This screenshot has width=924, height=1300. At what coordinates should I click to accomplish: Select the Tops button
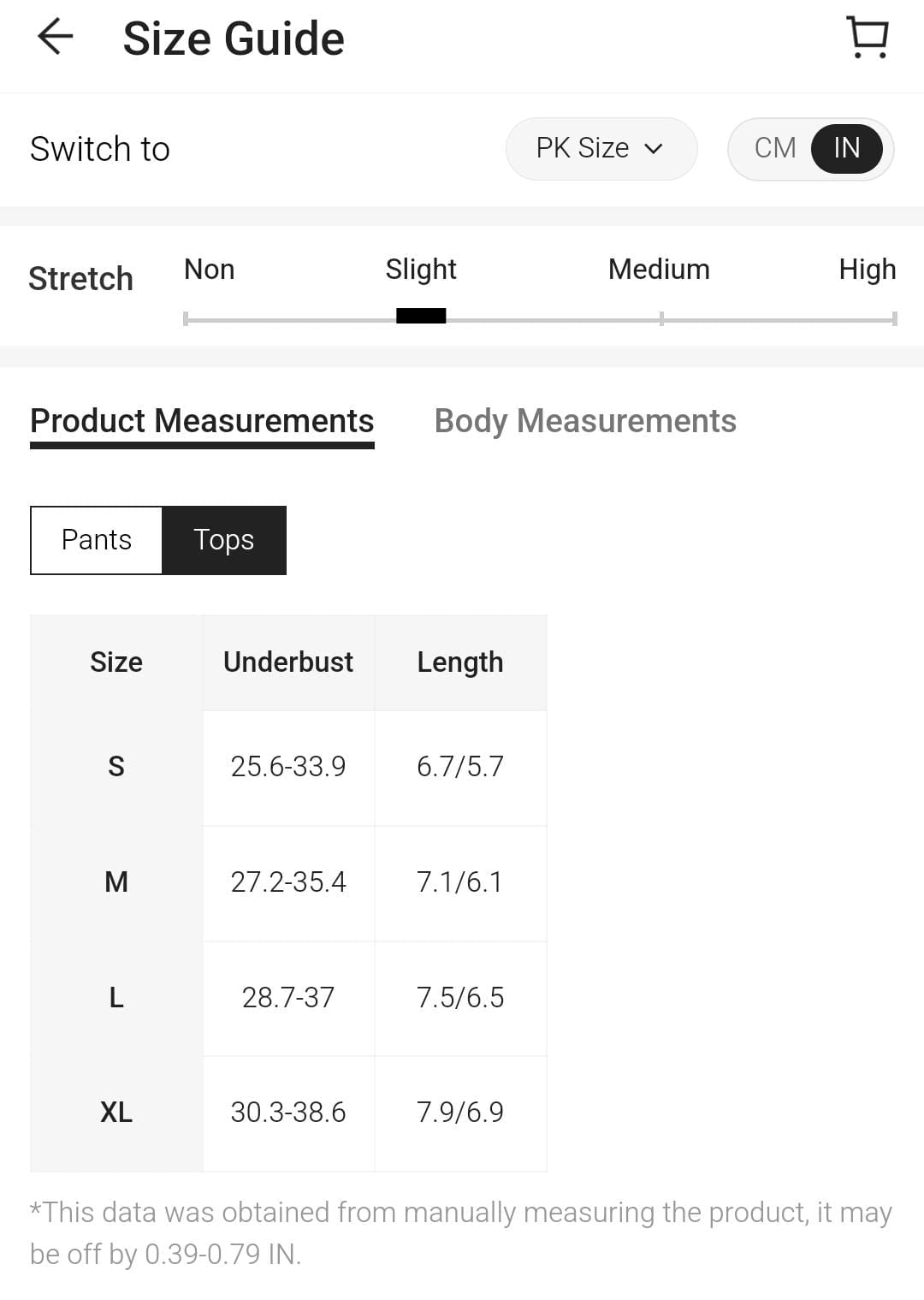tap(223, 540)
